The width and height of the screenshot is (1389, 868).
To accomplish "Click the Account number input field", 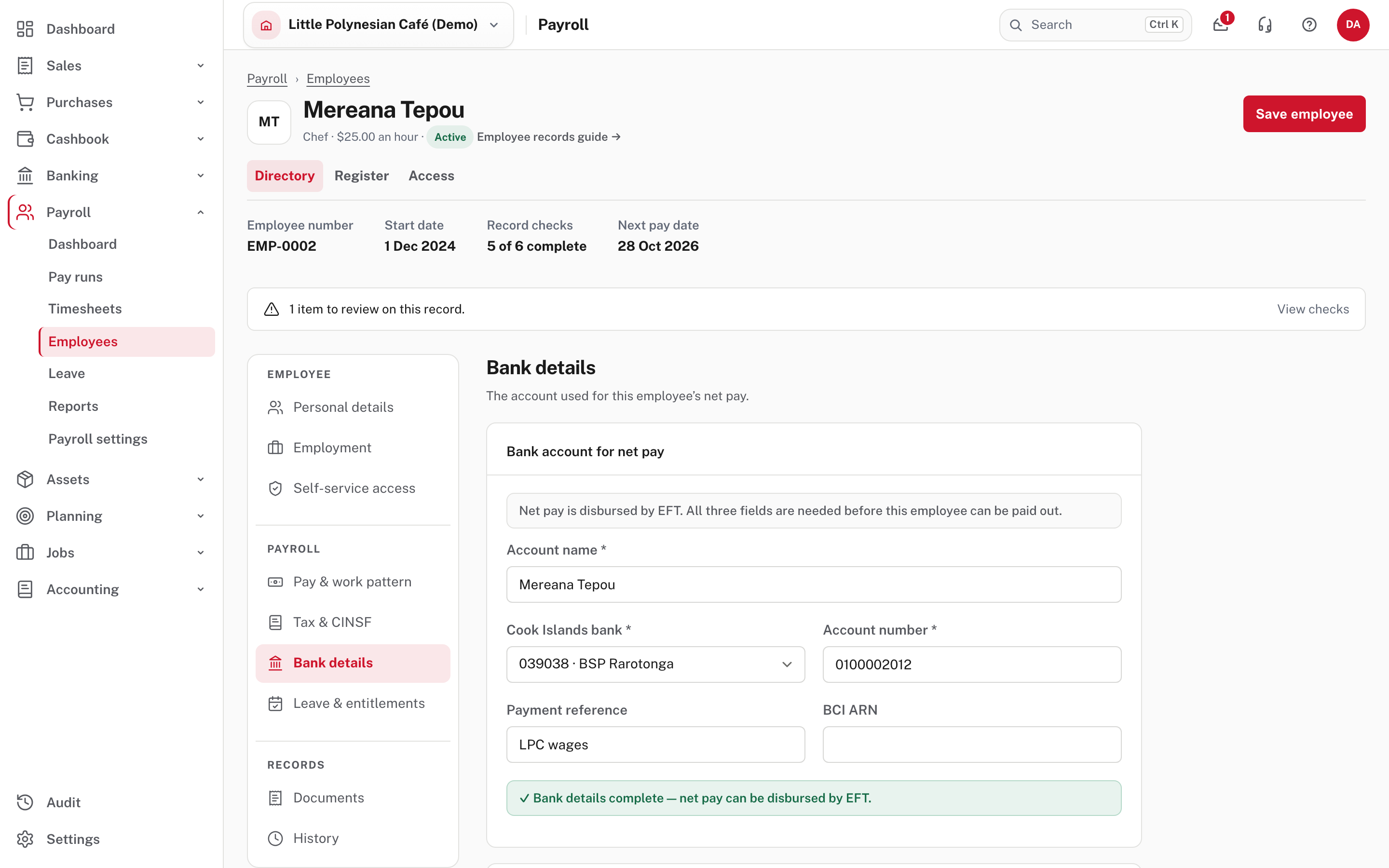I will pos(972,664).
